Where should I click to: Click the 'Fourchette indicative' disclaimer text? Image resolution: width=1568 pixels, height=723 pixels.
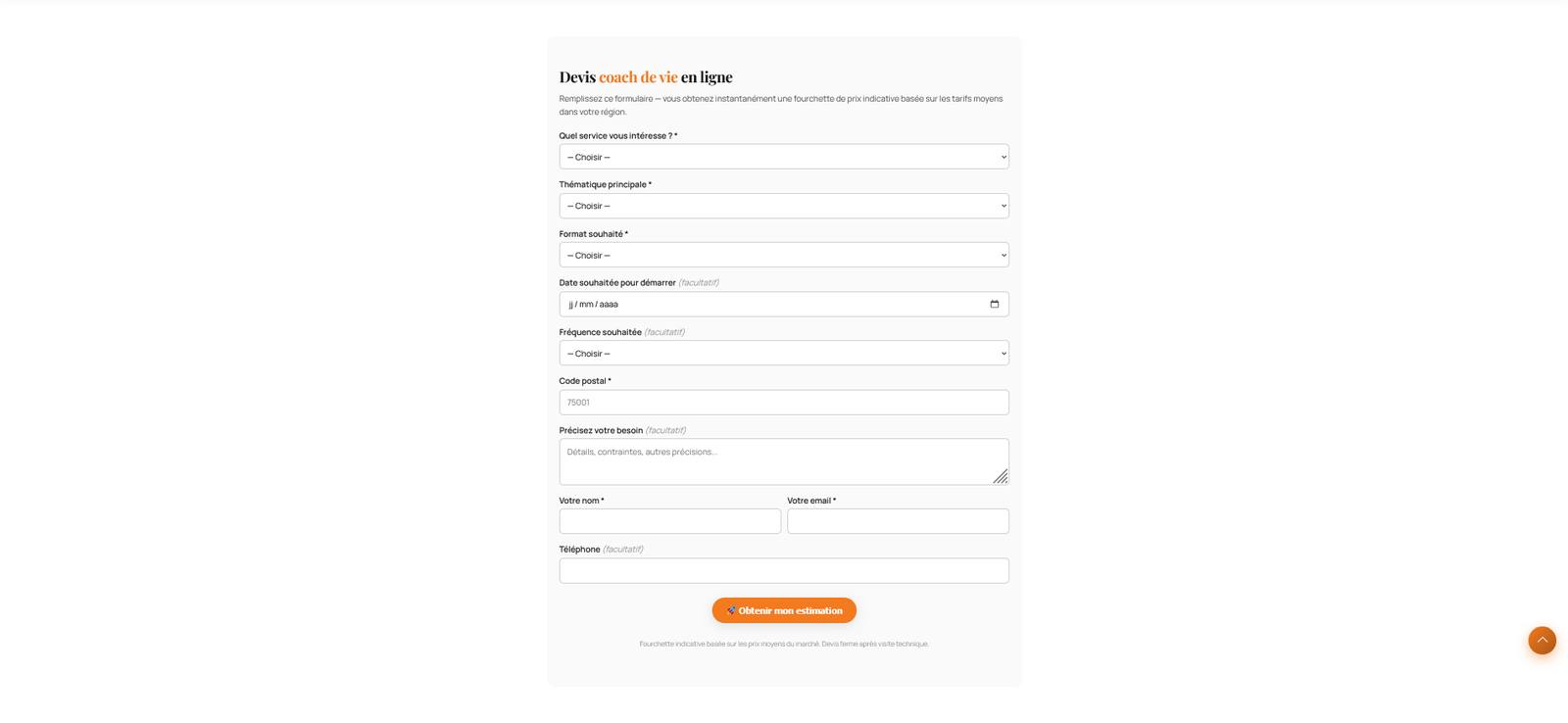click(784, 644)
